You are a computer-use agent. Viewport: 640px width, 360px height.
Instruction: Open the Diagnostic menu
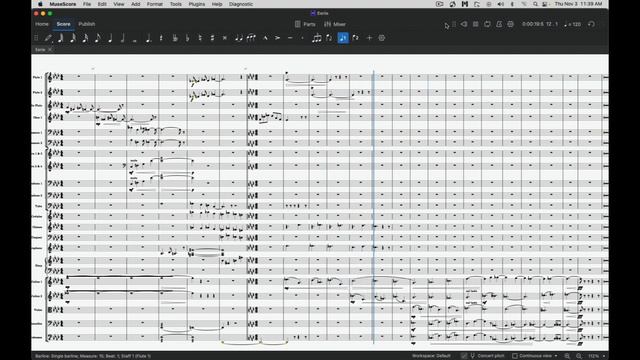(x=241, y=4)
